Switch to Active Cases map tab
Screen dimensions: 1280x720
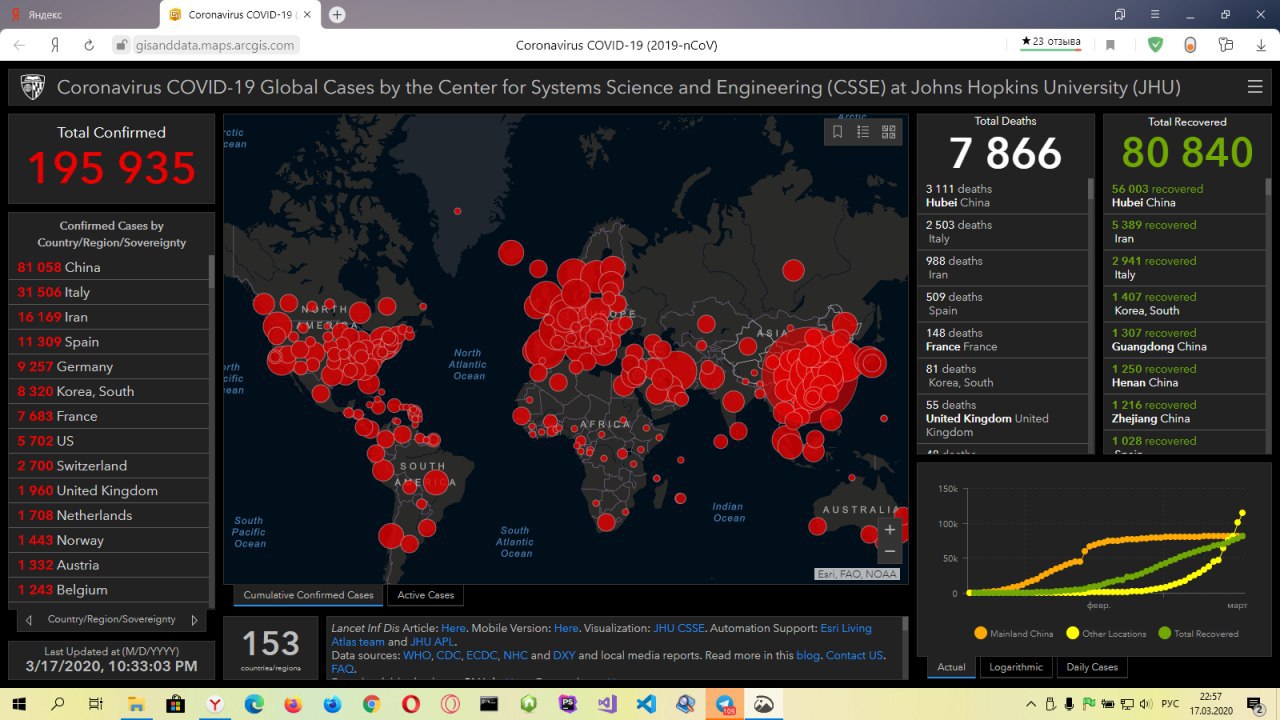(426, 595)
